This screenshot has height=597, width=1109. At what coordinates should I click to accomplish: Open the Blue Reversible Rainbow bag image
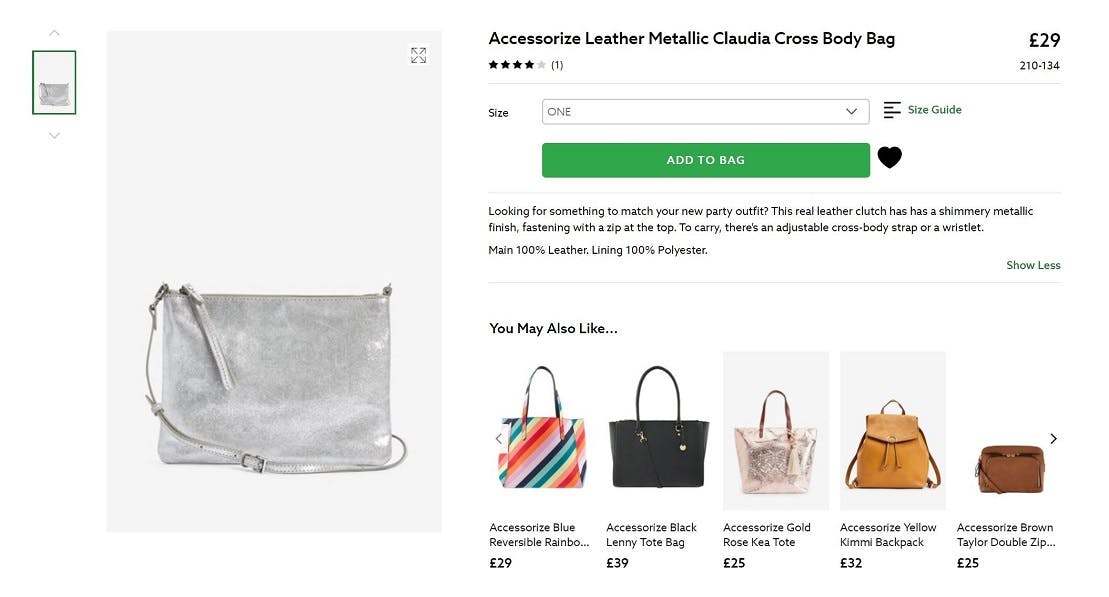541,430
